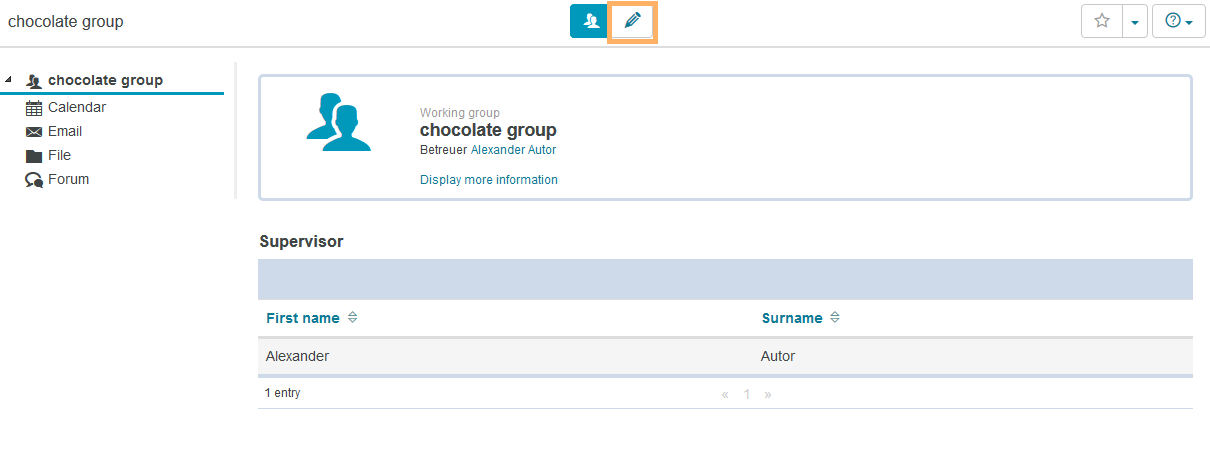Image resolution: width=1210 pixels, height=474 pixels.
Task: Open the favorites dropdown arrow
Action: [x=1134, y=21]
